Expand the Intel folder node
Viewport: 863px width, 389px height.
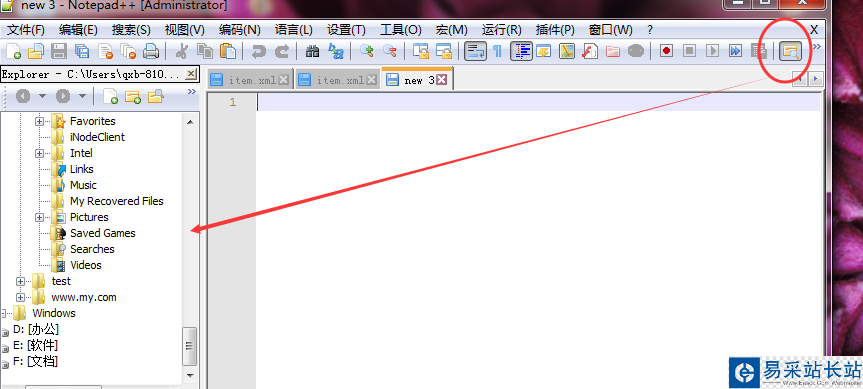39,153
